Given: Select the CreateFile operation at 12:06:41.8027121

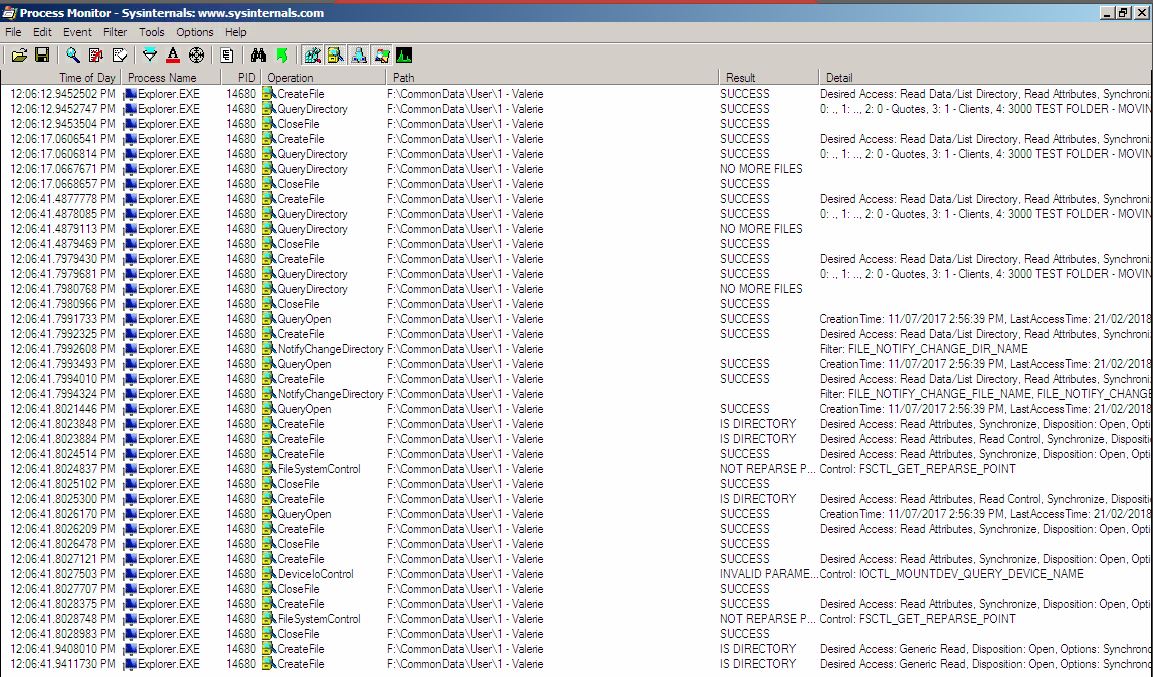Looking at the screenshot, I should (x=300, y=559).
